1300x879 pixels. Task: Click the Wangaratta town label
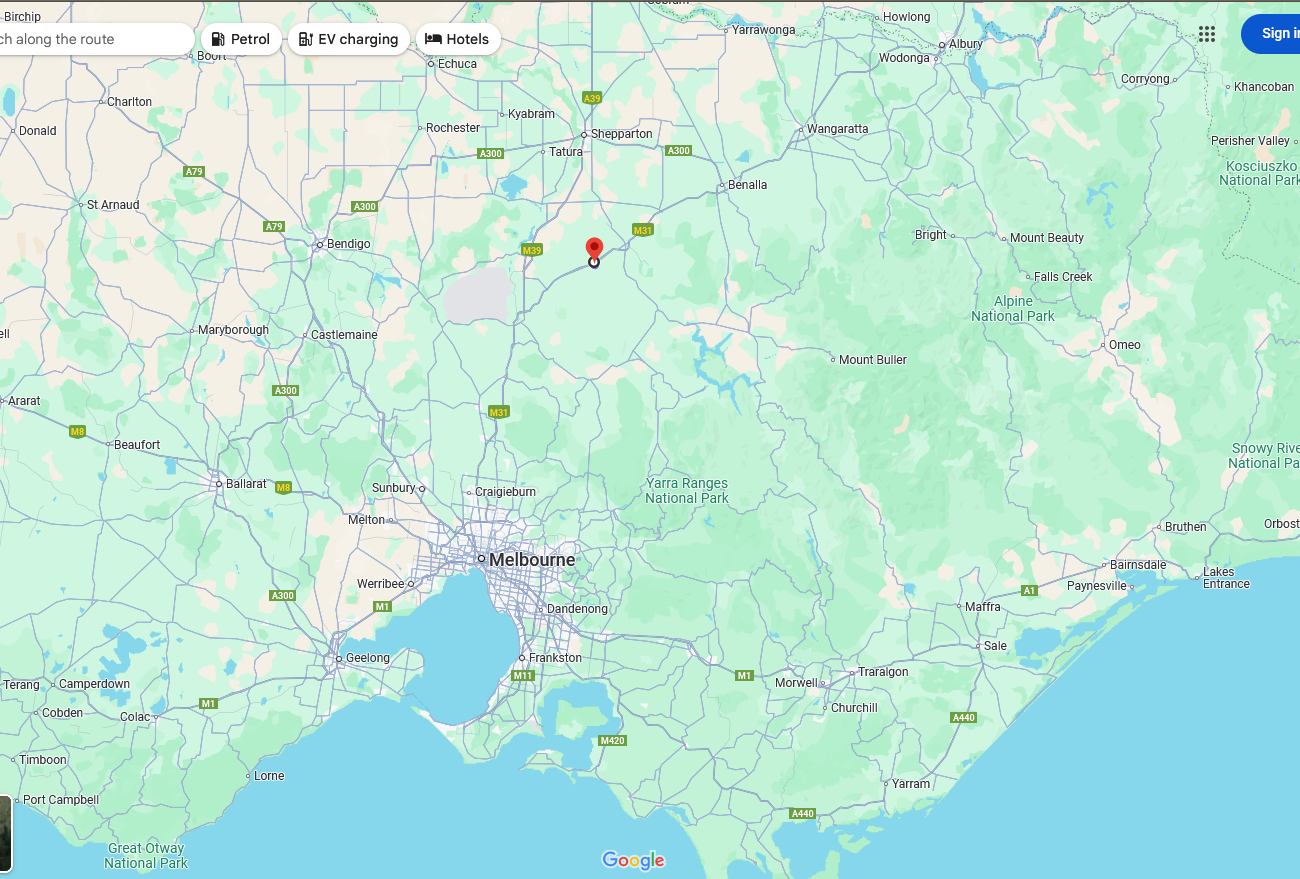[838, 129]
